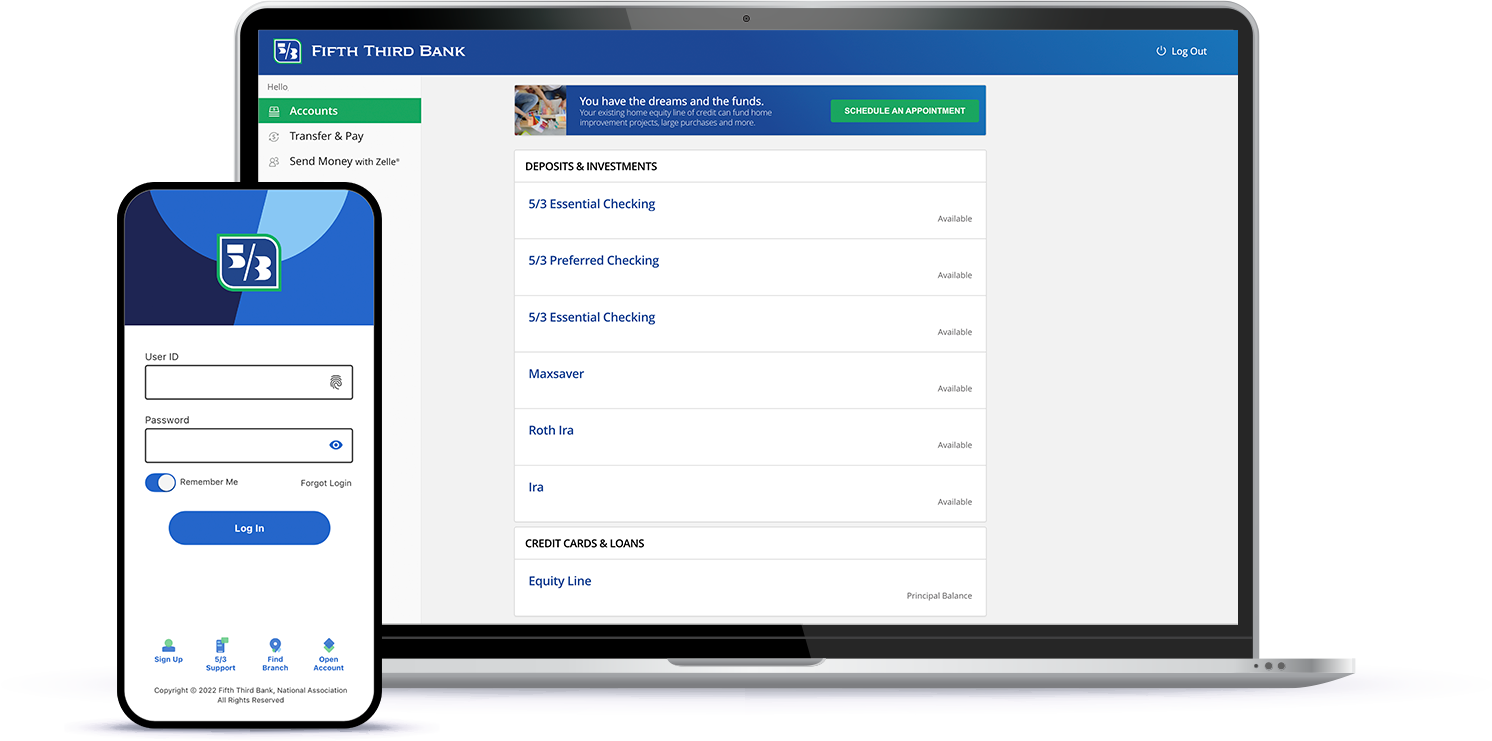Image resolution: width=1492 pixels, height=741 pixels.
Task: Click Schedule An Appointment
Action: pos(904,111)
